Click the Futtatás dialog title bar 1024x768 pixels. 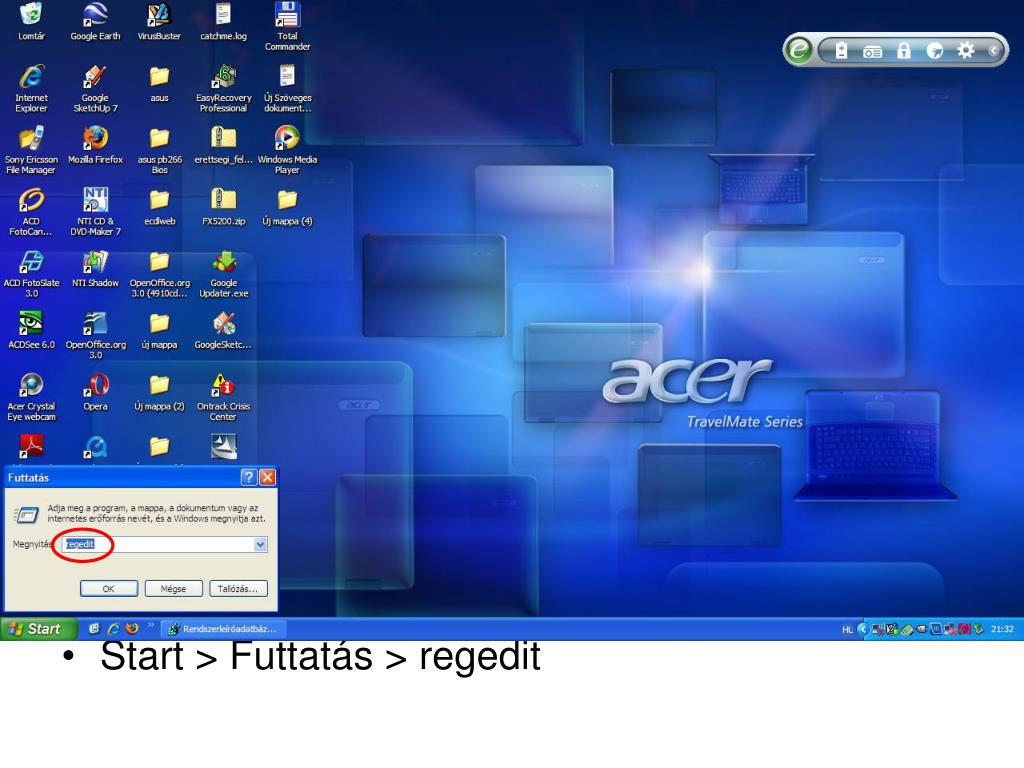pos(122,477)
